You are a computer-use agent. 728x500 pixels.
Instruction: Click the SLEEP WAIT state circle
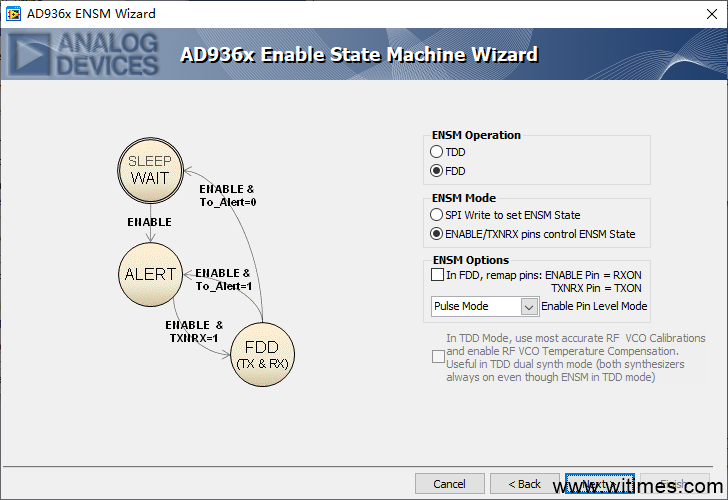150,170
